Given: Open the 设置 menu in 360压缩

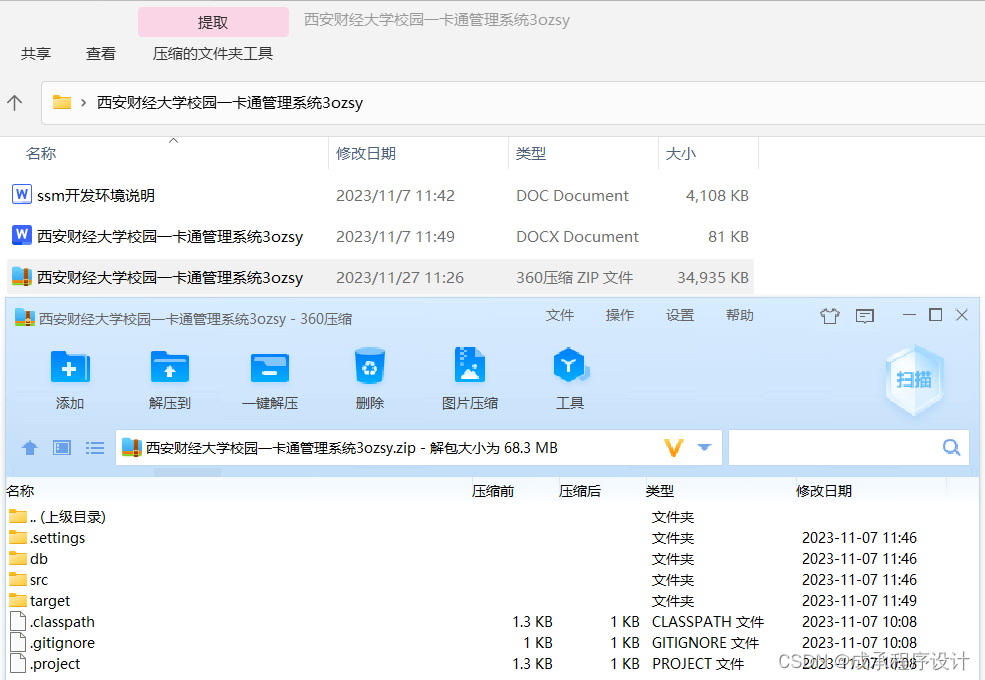Looking at the screenshot, I should (x=679, y=314).
